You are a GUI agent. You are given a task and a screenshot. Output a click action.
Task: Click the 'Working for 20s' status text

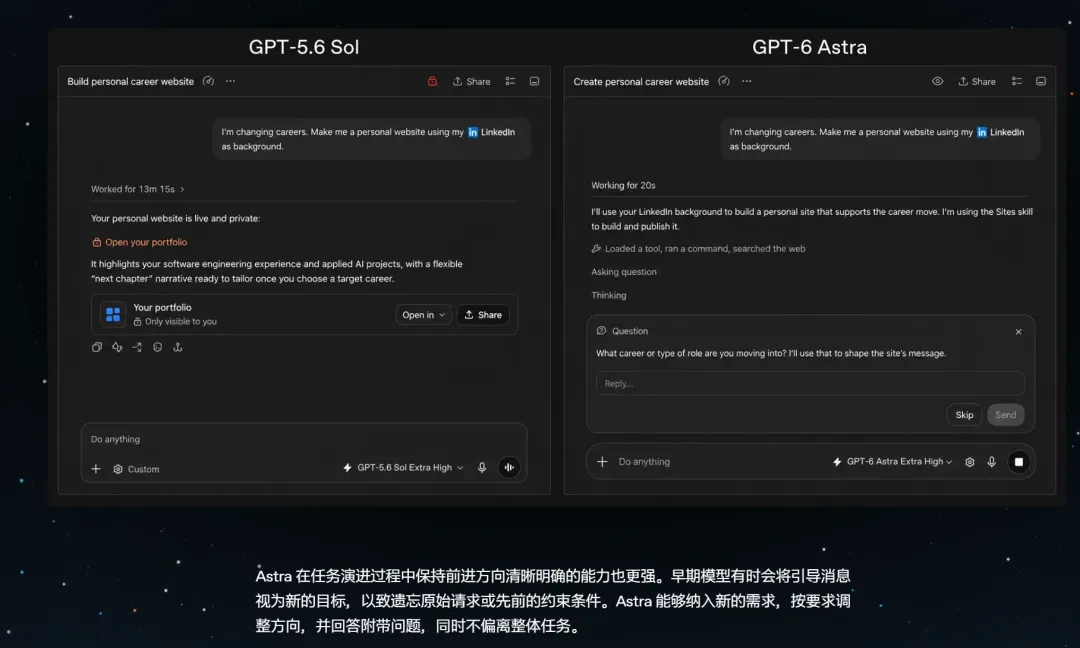pos(623,185)
